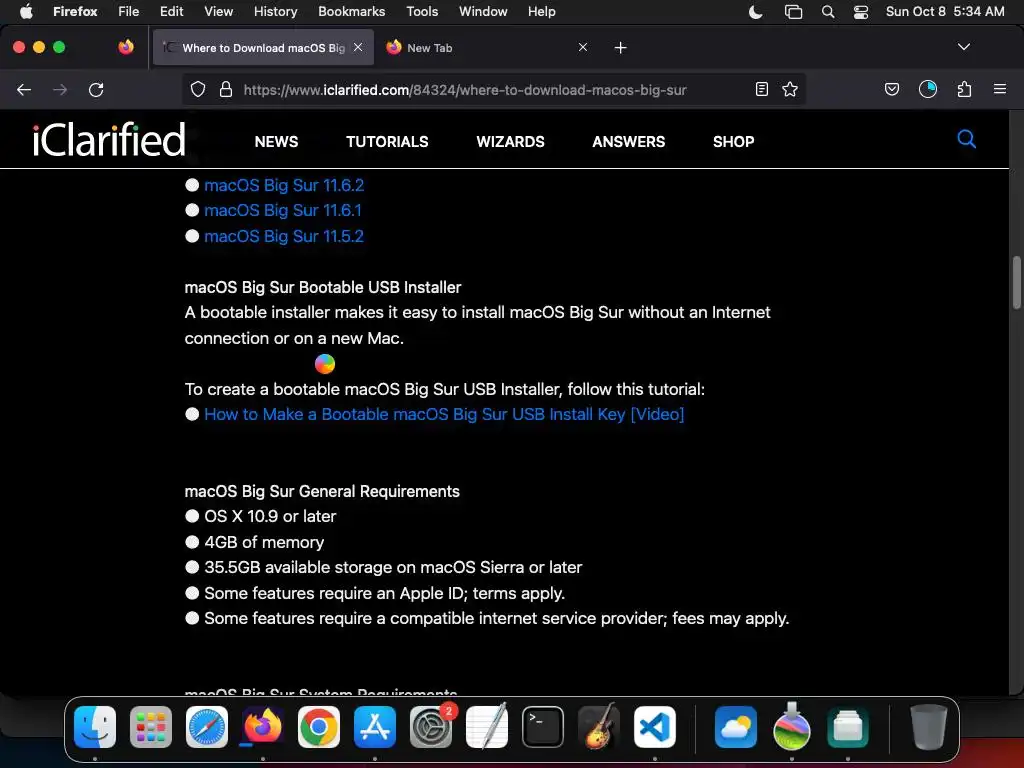Open a new tab with plus button

tap(620, 48)
